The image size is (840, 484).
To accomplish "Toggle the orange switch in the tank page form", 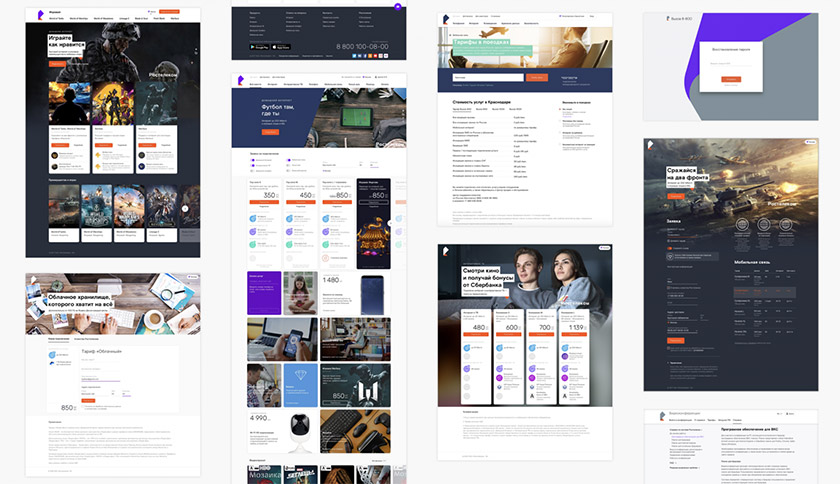I will pyautogui.click(x=669, y=248).
